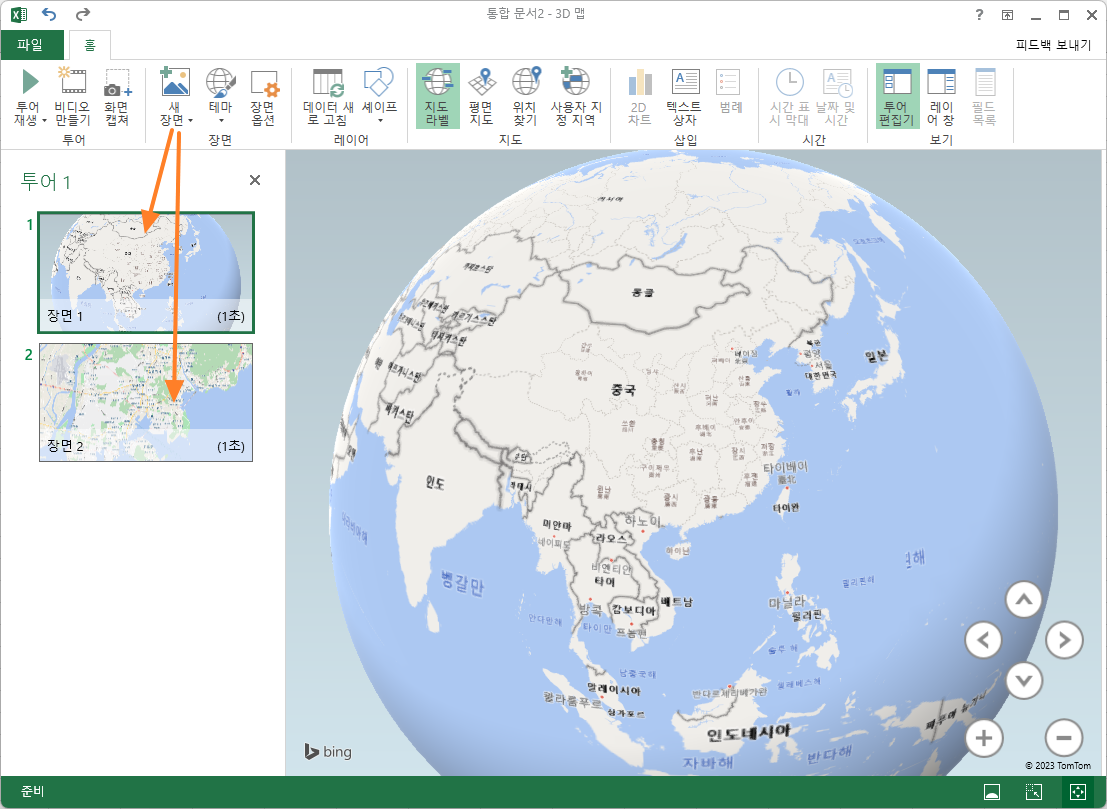Viewport: 1107px width, 809px height.
Task: Play the tour with 투어 재생 icon
Action: [x=30, y=82]
